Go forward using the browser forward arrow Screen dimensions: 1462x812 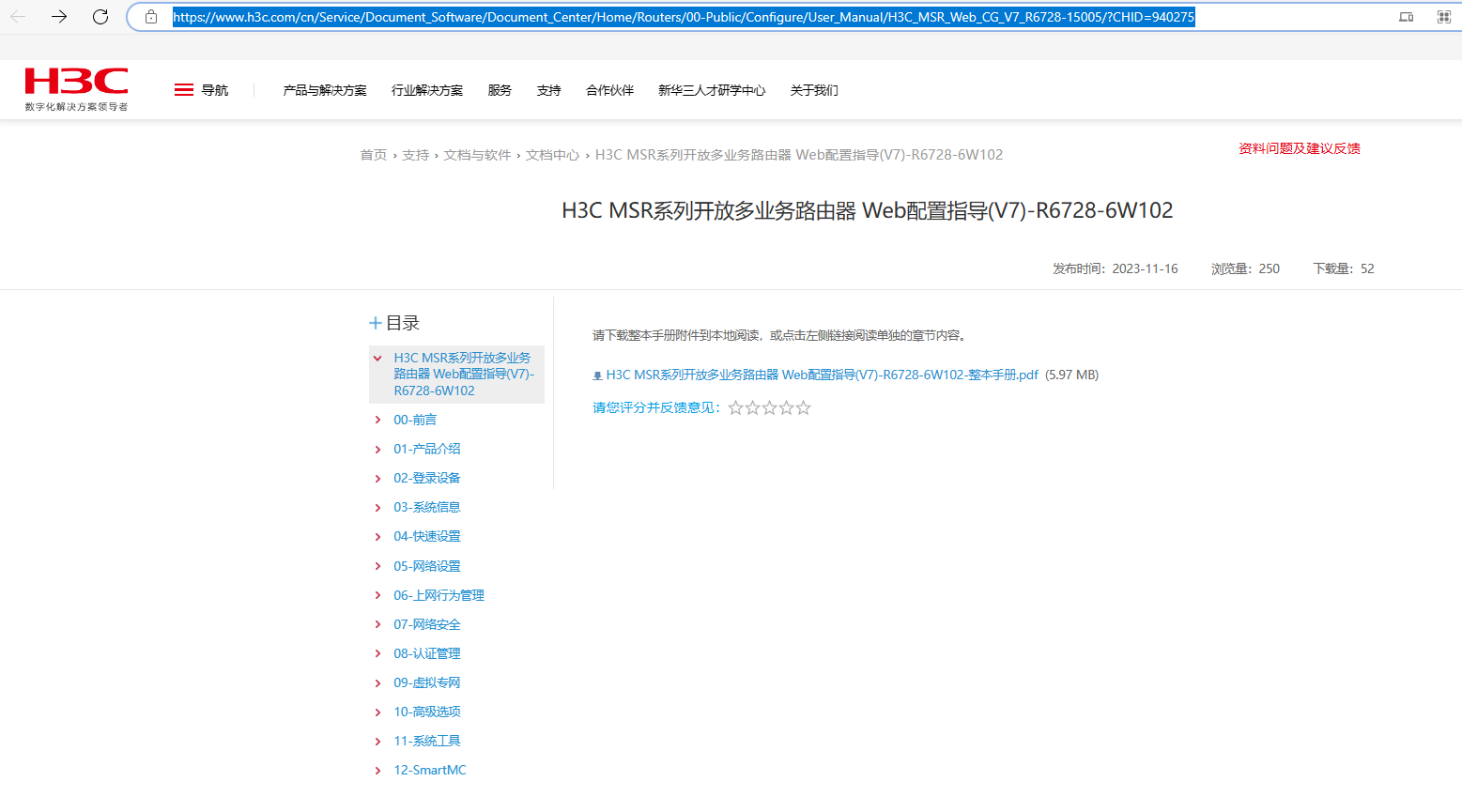[x=59, y=17]
